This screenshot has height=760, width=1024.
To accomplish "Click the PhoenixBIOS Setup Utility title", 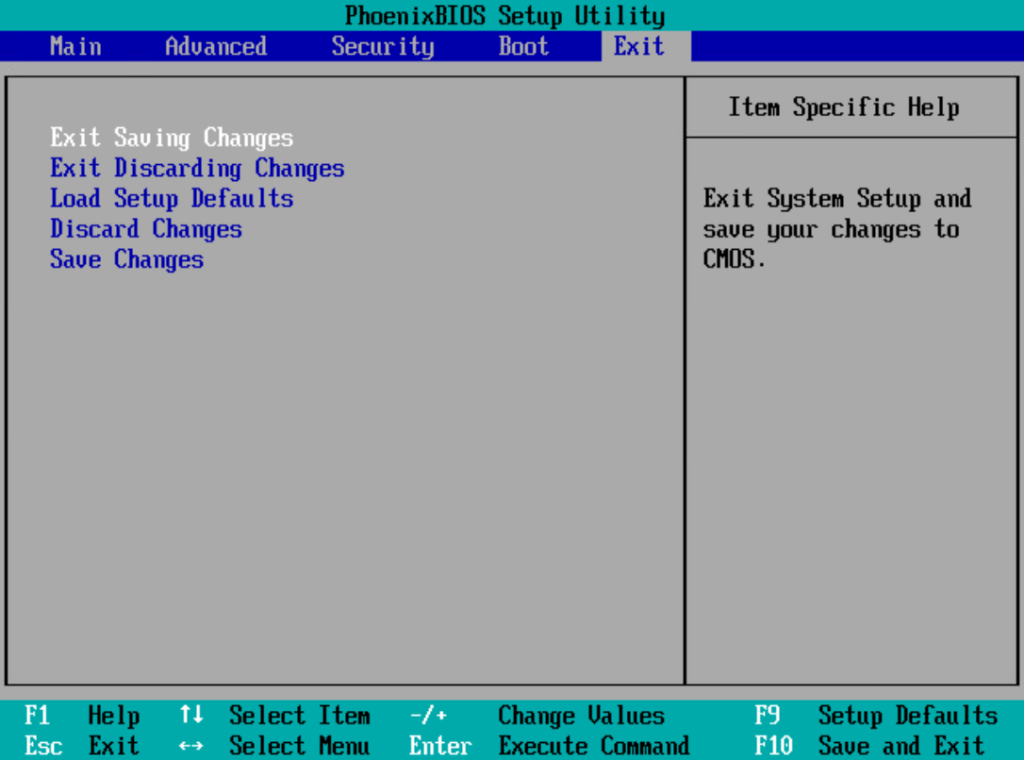I will click(505, 16).
